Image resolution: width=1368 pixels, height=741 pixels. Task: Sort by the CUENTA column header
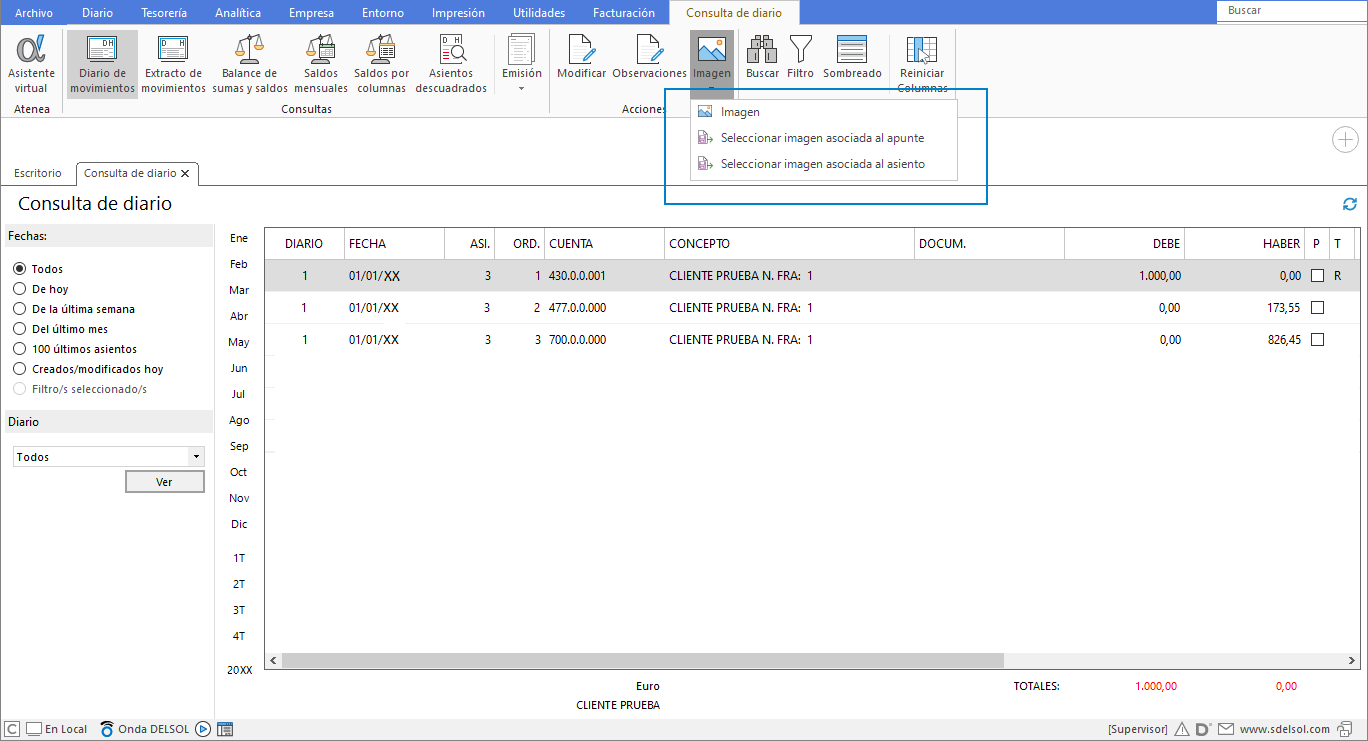(604, 243)
